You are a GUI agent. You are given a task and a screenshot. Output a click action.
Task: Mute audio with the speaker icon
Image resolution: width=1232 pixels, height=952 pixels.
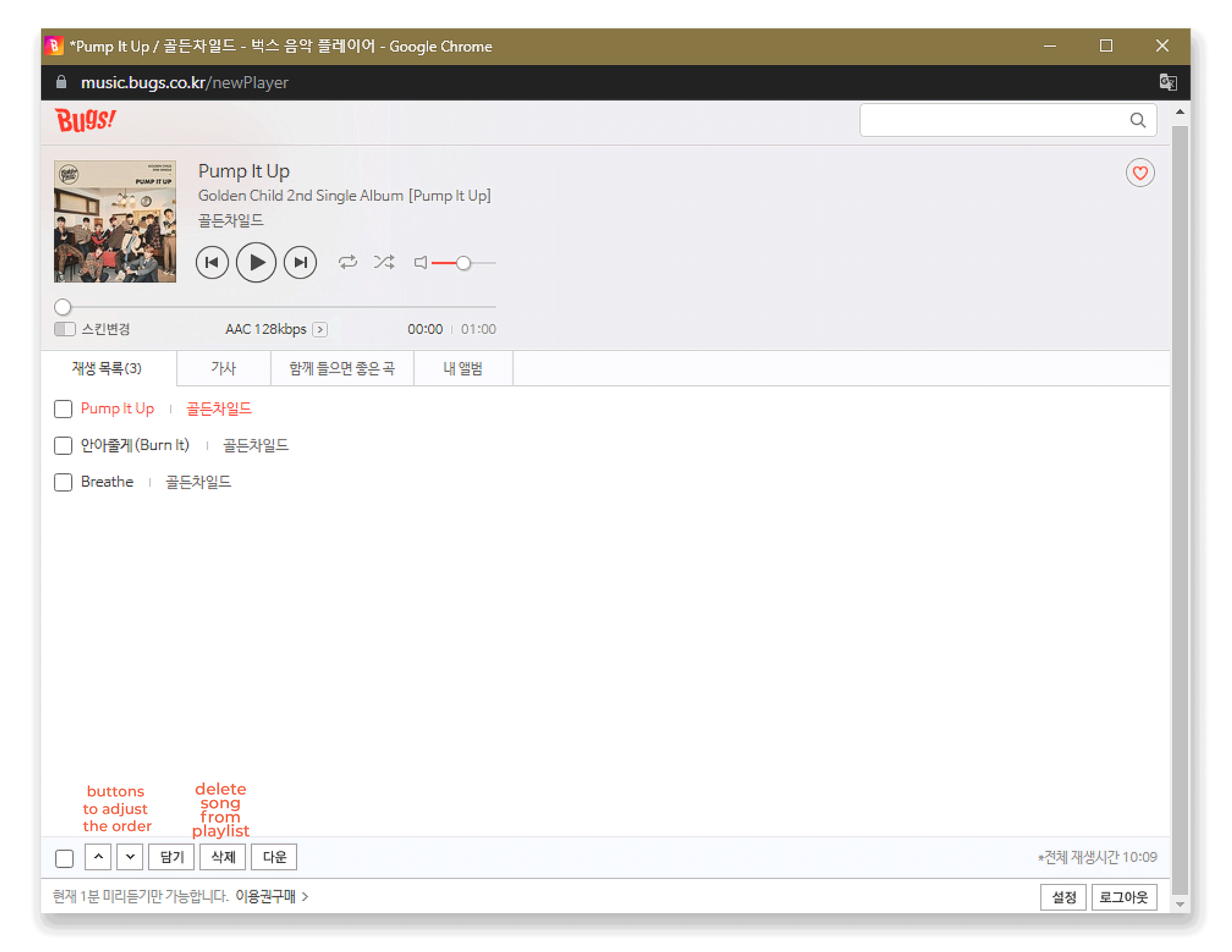(x=420, y=262)
